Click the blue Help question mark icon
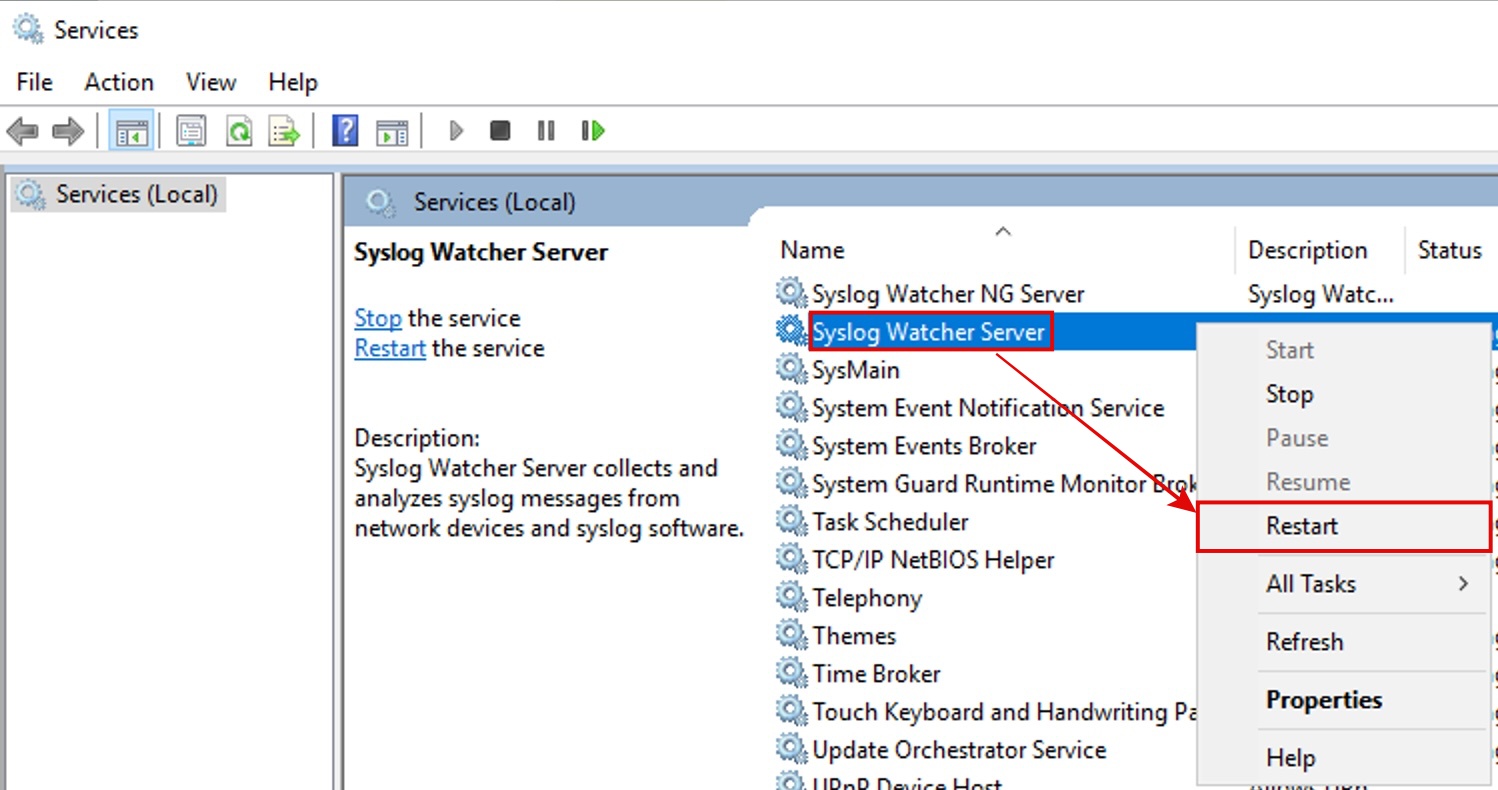Viewport: 1498px width, 790px height. (x=345, y=131)
